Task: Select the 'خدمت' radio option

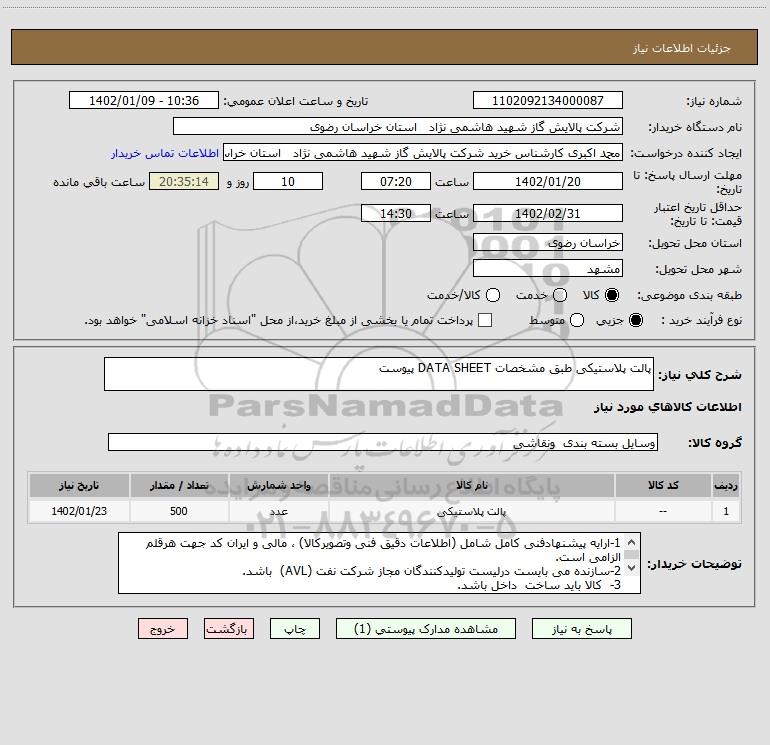Action: point(560,295)
